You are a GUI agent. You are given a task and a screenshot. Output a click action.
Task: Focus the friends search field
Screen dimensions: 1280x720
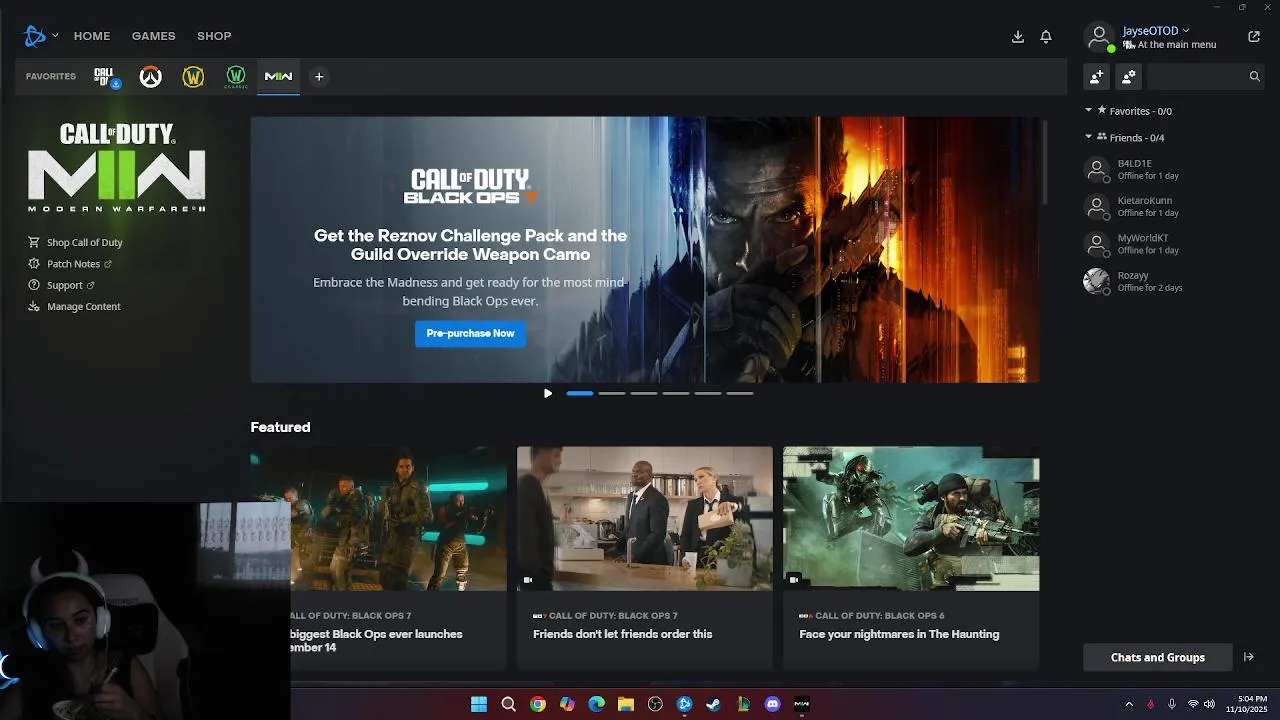click(1206, 76)
